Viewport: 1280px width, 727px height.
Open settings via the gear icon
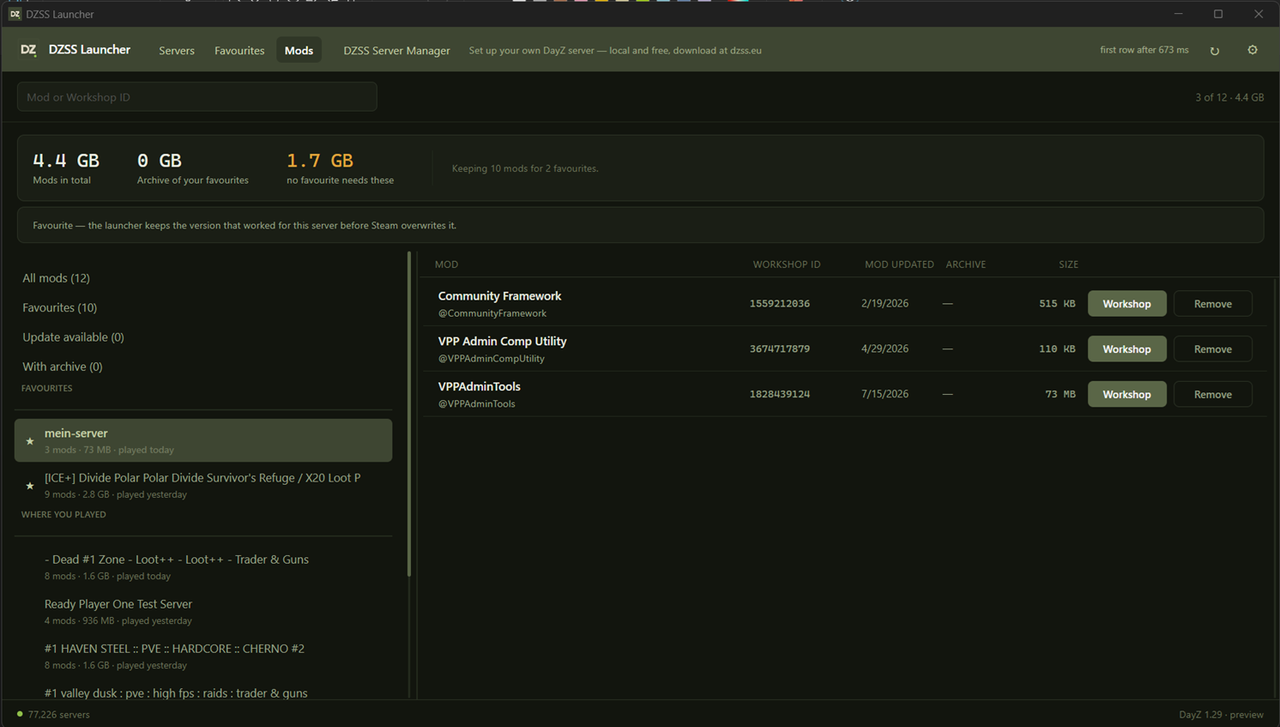pos(1252,50)
